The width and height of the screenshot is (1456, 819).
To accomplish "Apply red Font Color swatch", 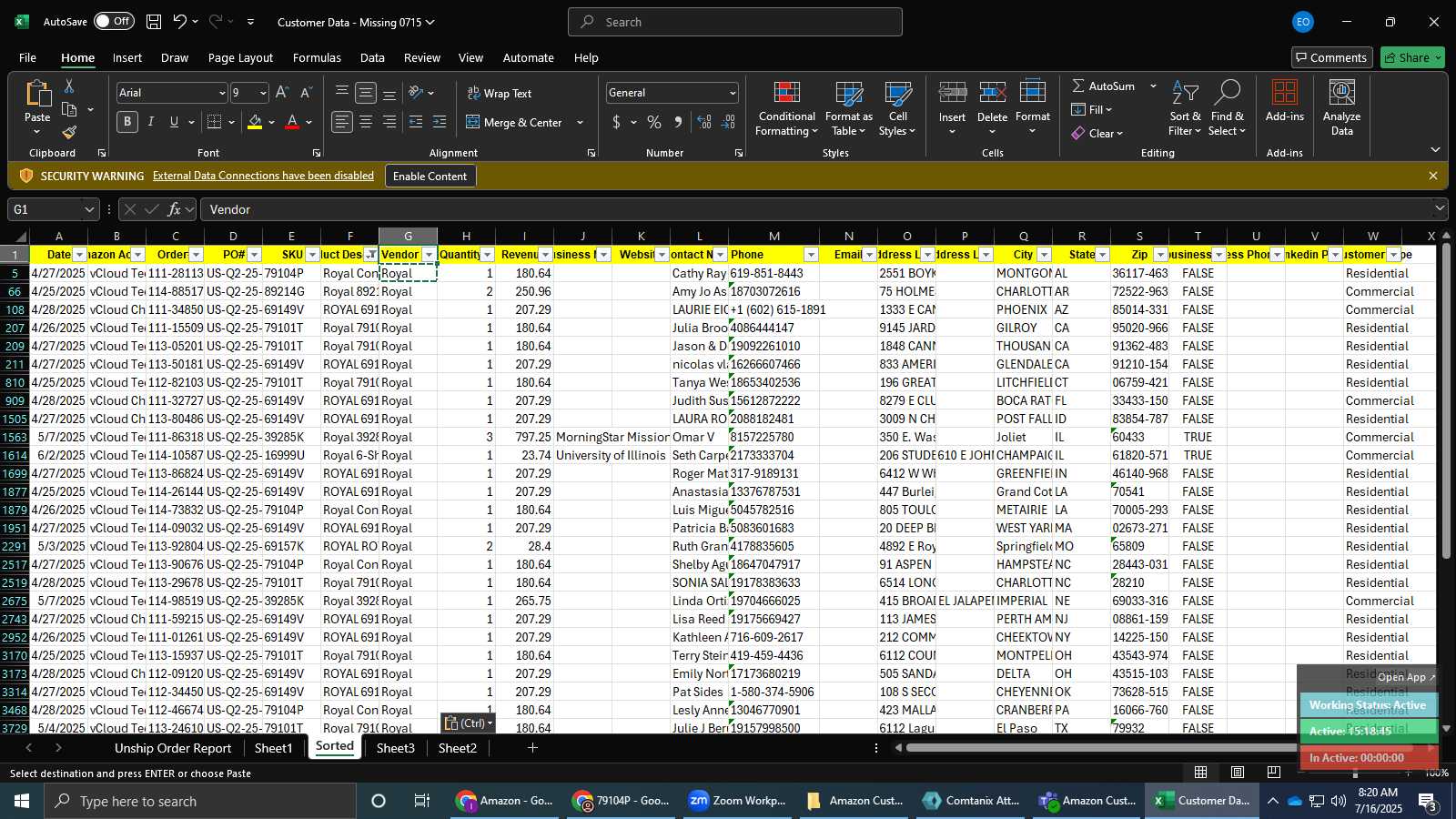I will point(292,122).
